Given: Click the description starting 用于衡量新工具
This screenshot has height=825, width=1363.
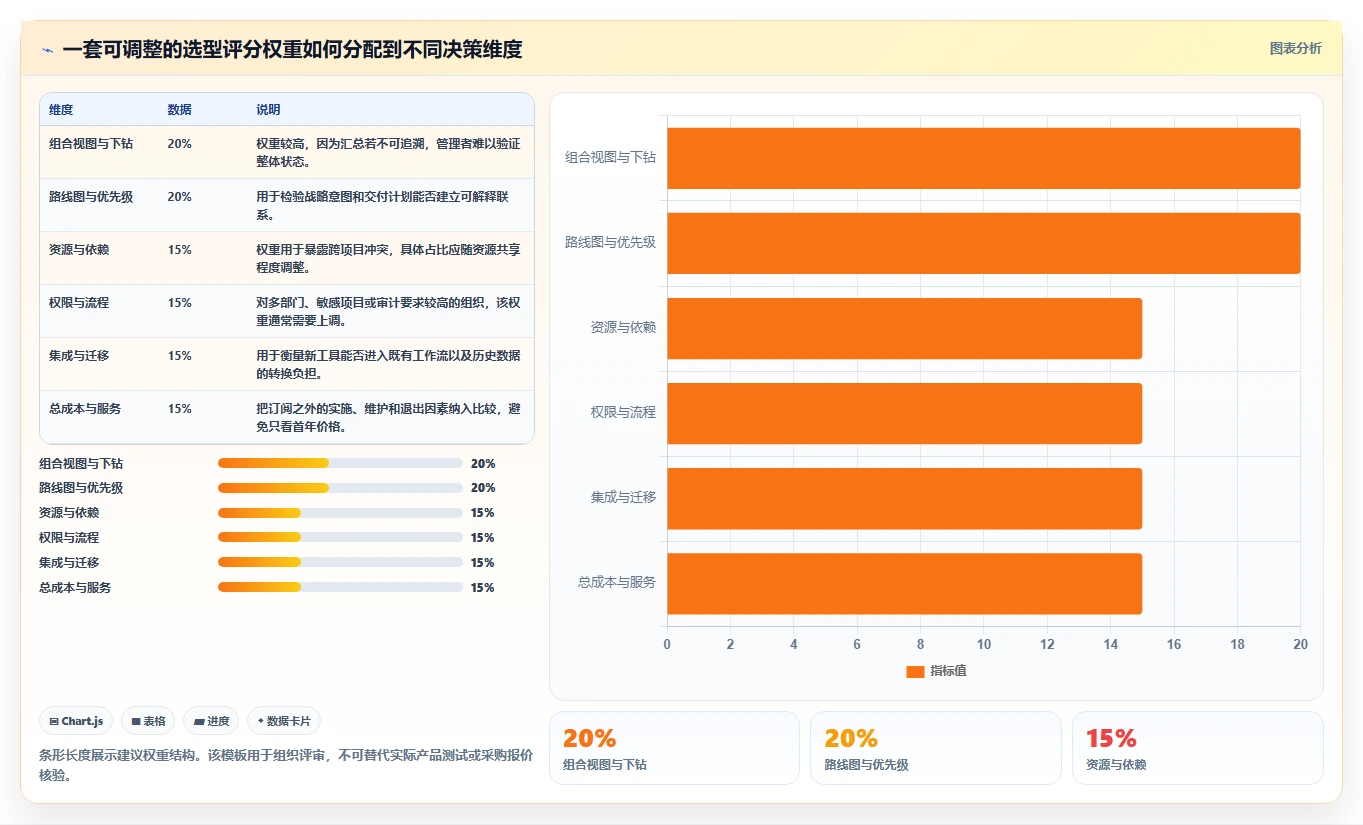Looking at the screenshot, I should (388, 365).
